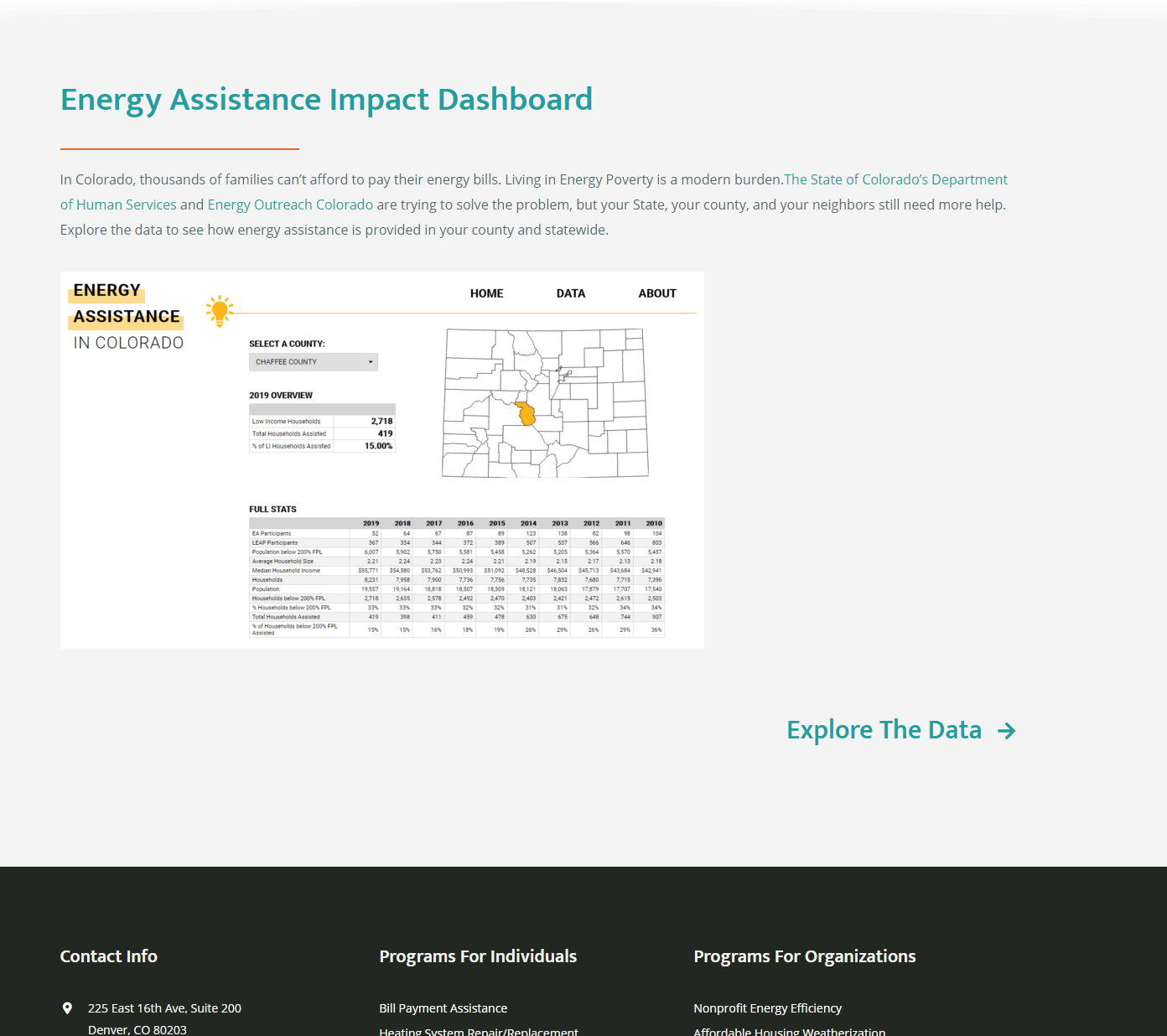Click Nonprofit Energy Efficiency footer link
1167x1036 pixels.
(x=767, y=1008)
